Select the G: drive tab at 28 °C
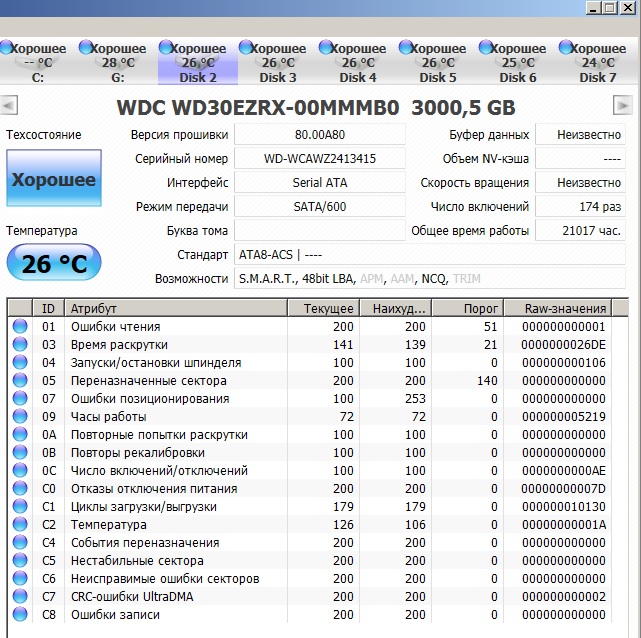 click(118, 62)
